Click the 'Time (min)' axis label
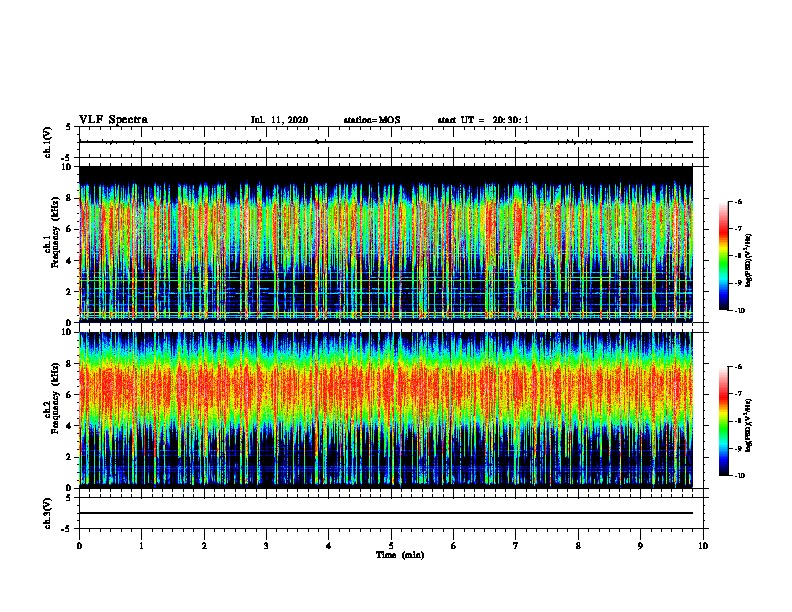 coord(400,555)
